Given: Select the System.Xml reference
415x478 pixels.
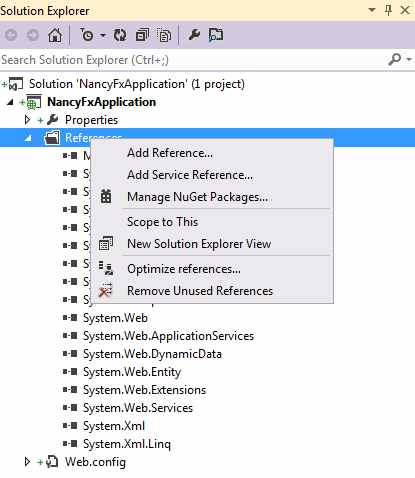Looking at the screenshot, I should click(x=114, y=426).
